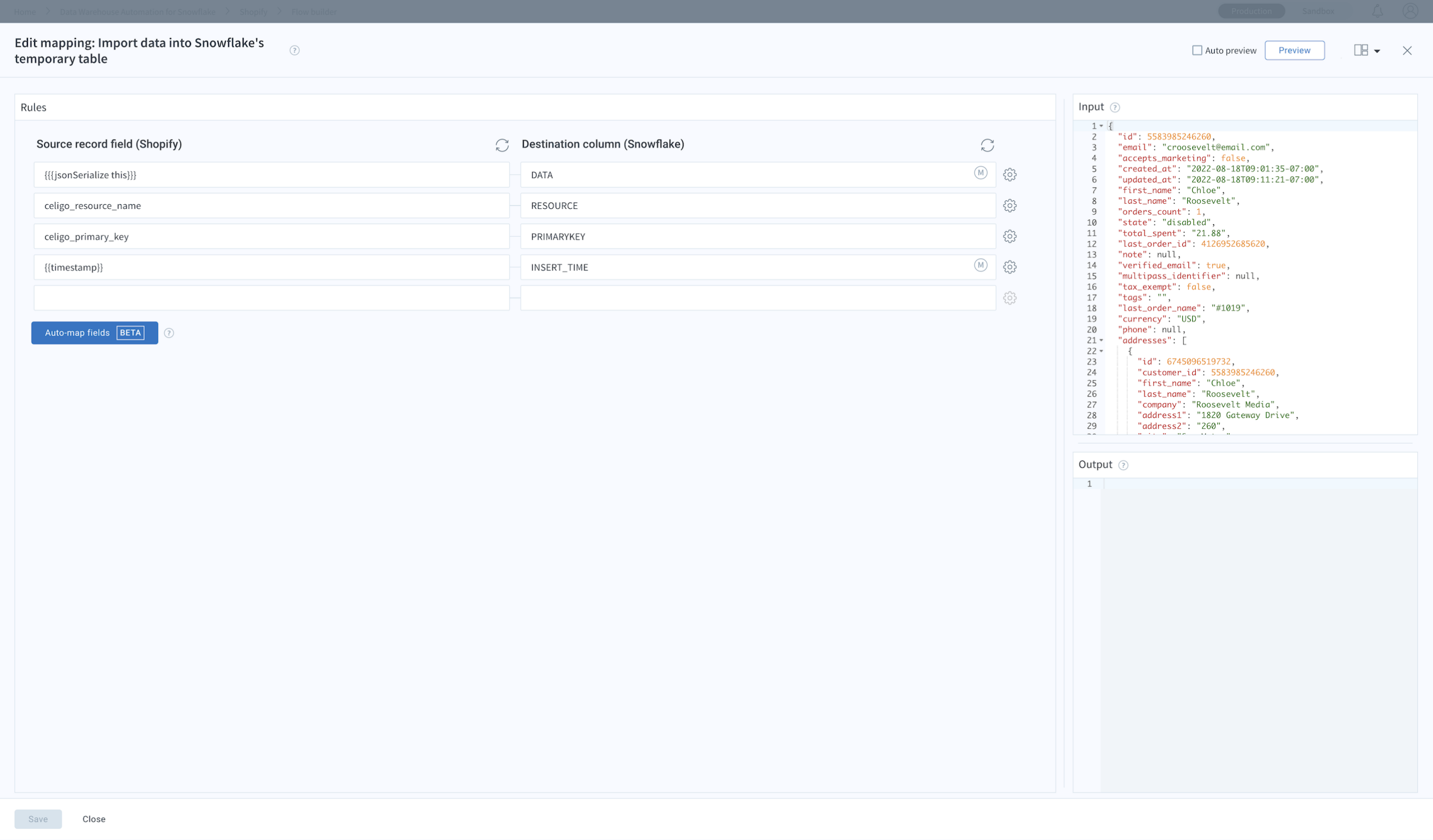Open settings gear for INSERT_TIME mapping
Screen dimensions: 1433x840
tap(1009, 267)
